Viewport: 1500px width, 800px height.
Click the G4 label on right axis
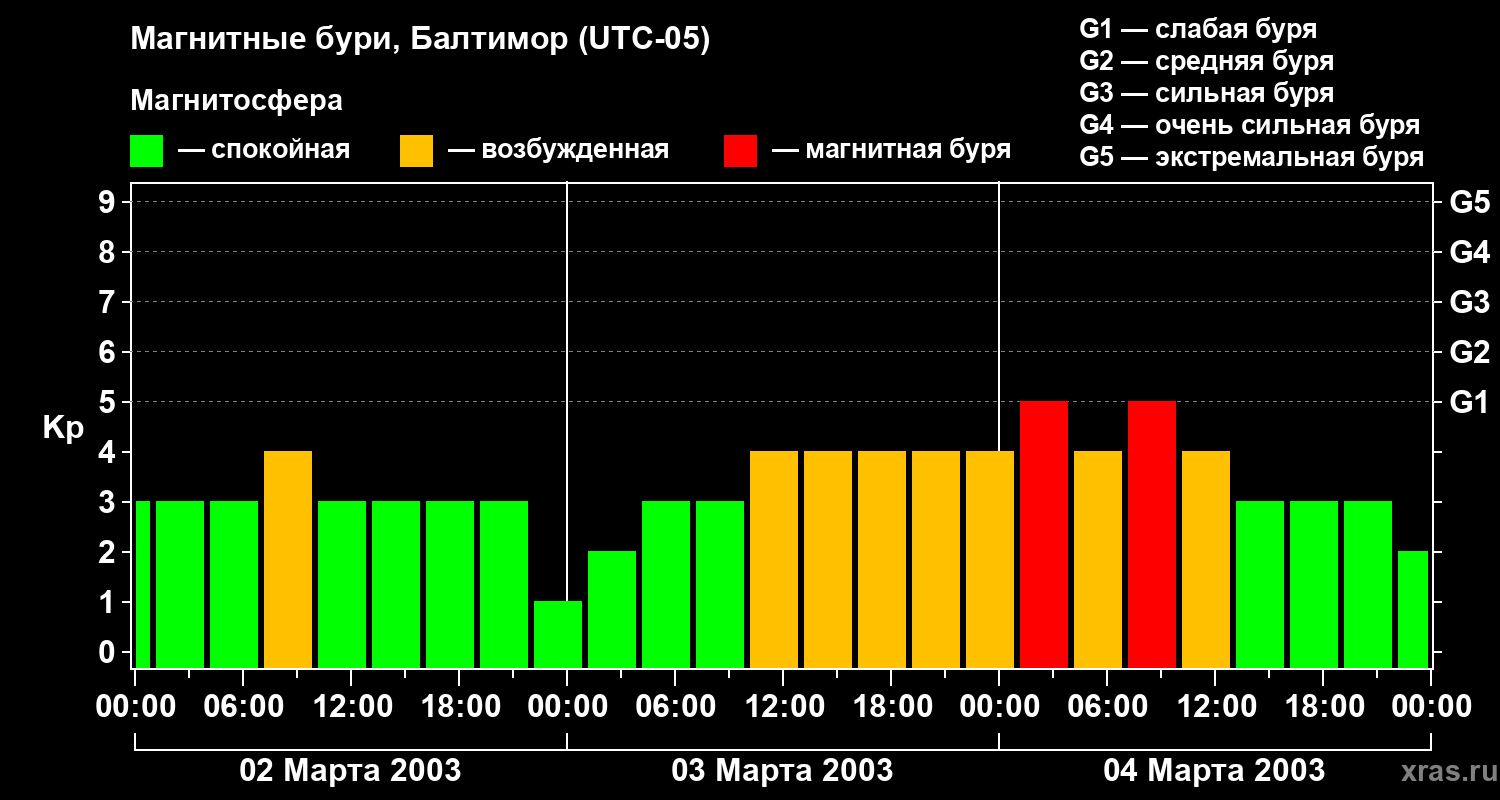pos(1470,252)
